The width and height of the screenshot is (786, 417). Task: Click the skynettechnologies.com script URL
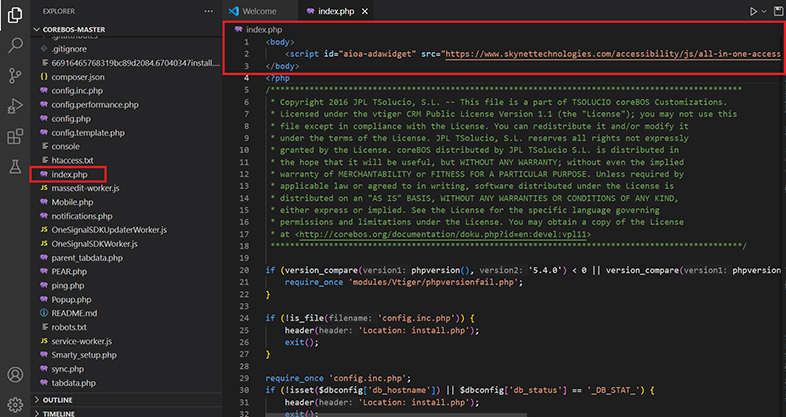pyautogui.click(x=613, y=54)
